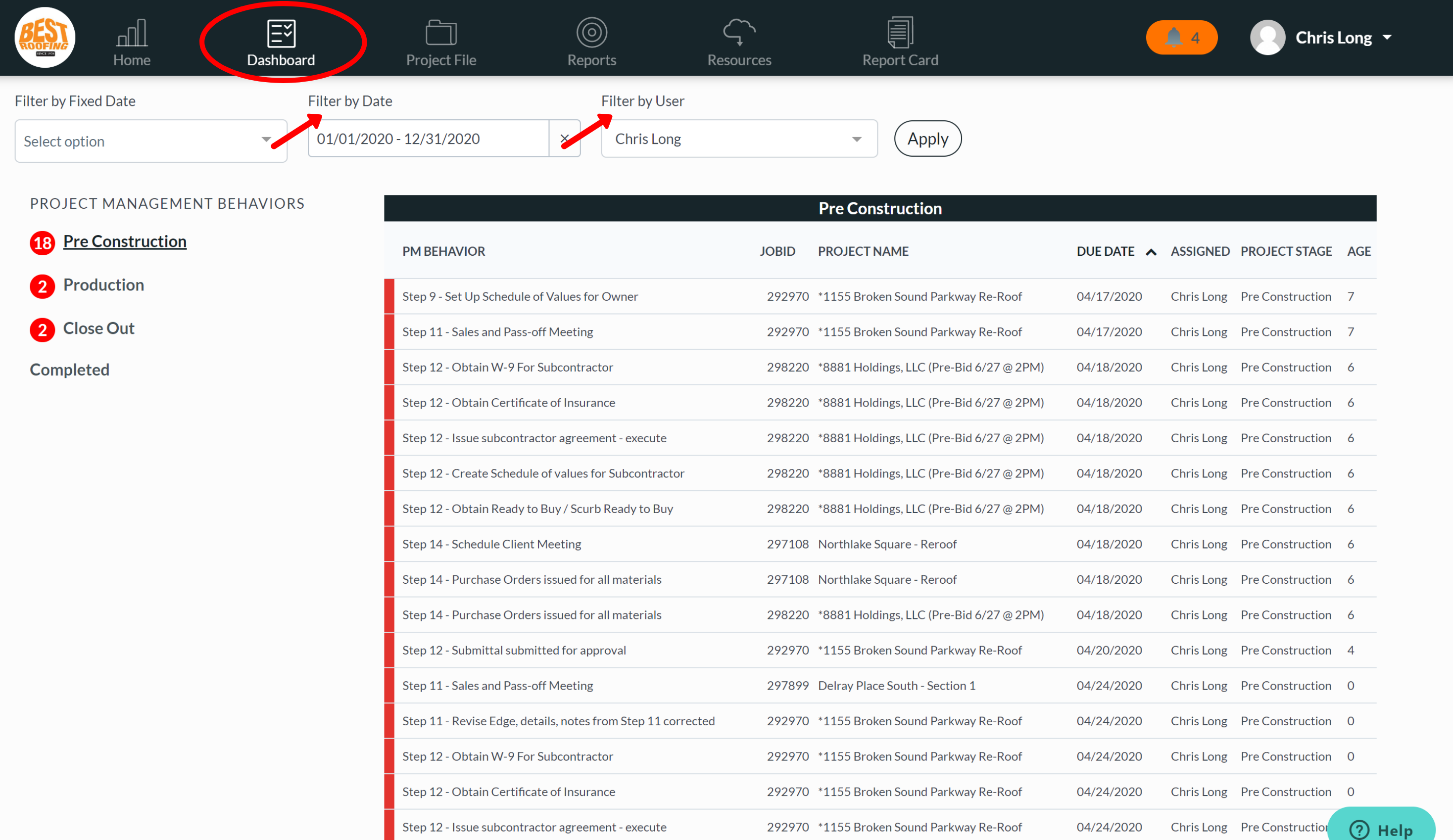The width and height of the screenshot is (1453, 840).
Task: Open the Home bar-chart icon
Action: coord(132,33)
